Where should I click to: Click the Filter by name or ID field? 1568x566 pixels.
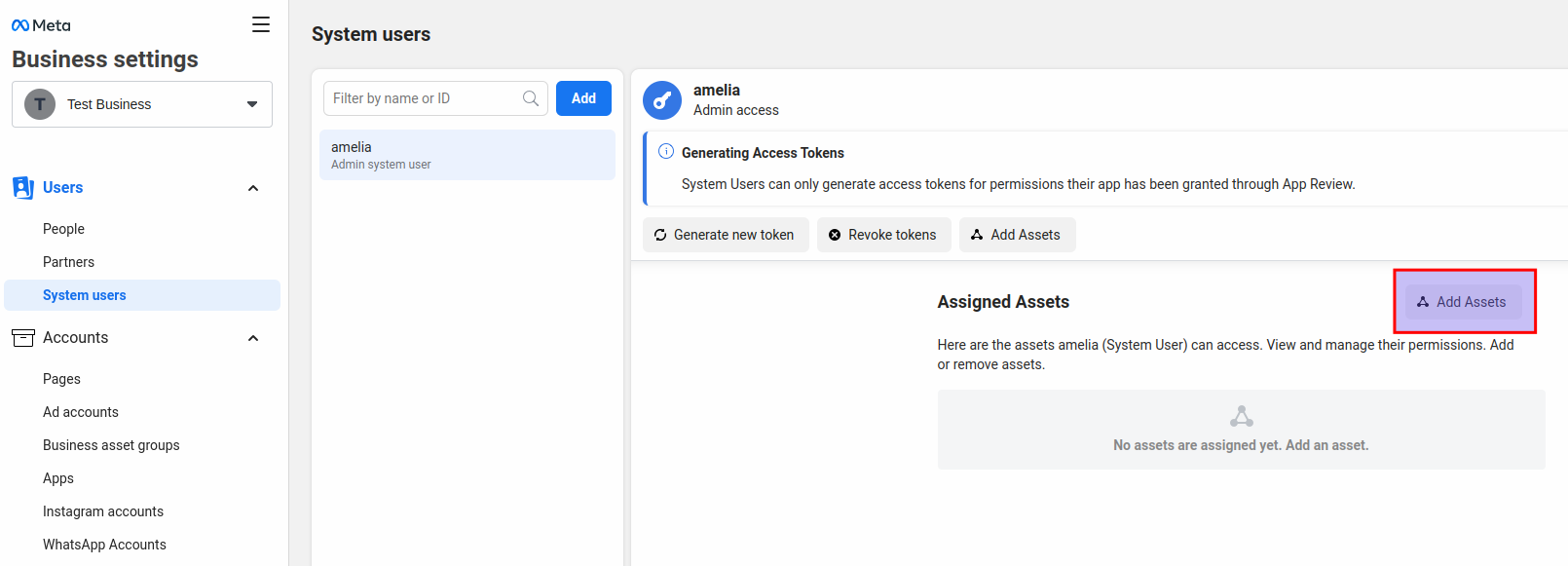click(x=435, y=98)
